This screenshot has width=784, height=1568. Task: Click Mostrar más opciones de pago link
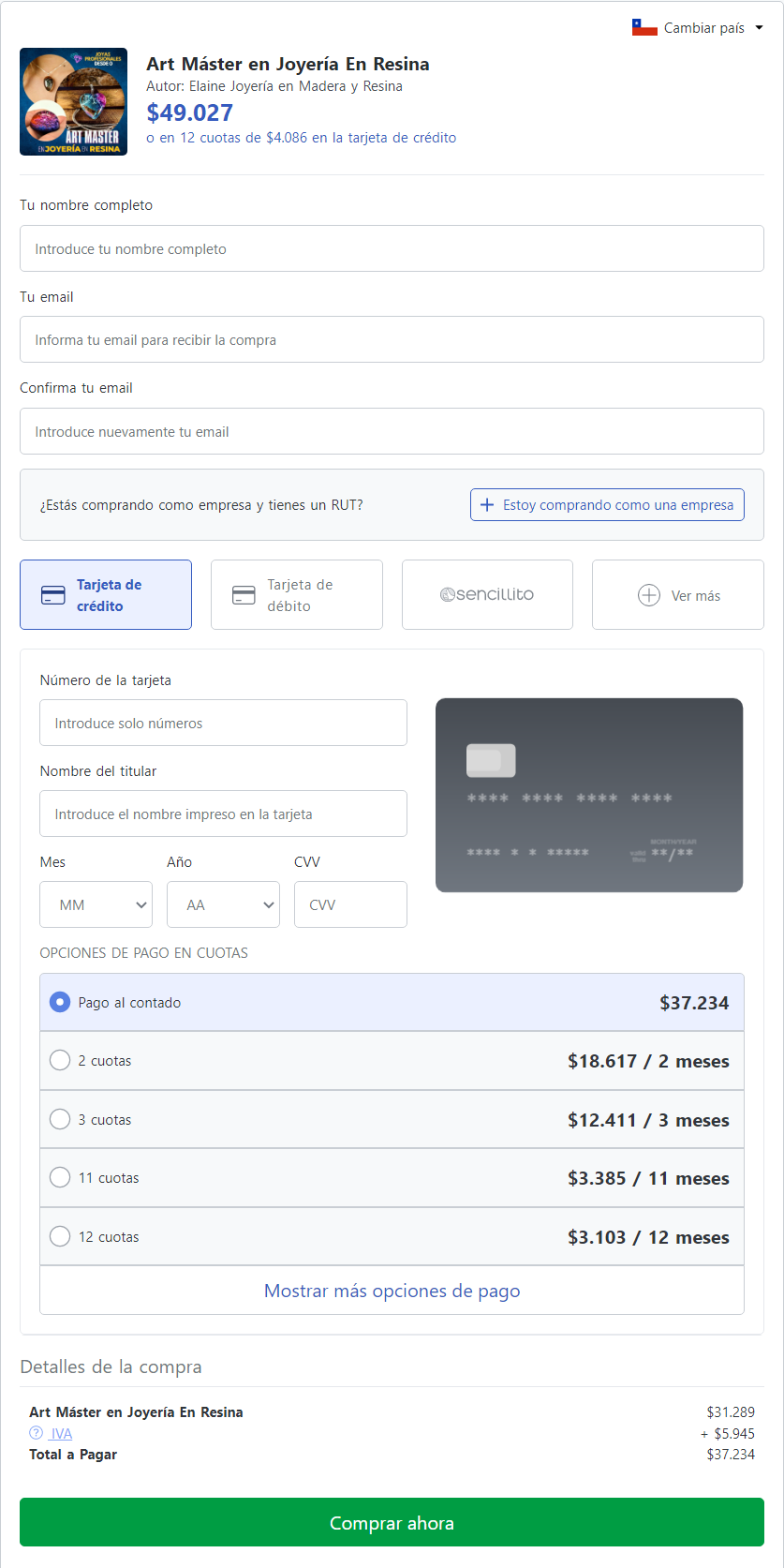click(392, 1291)
